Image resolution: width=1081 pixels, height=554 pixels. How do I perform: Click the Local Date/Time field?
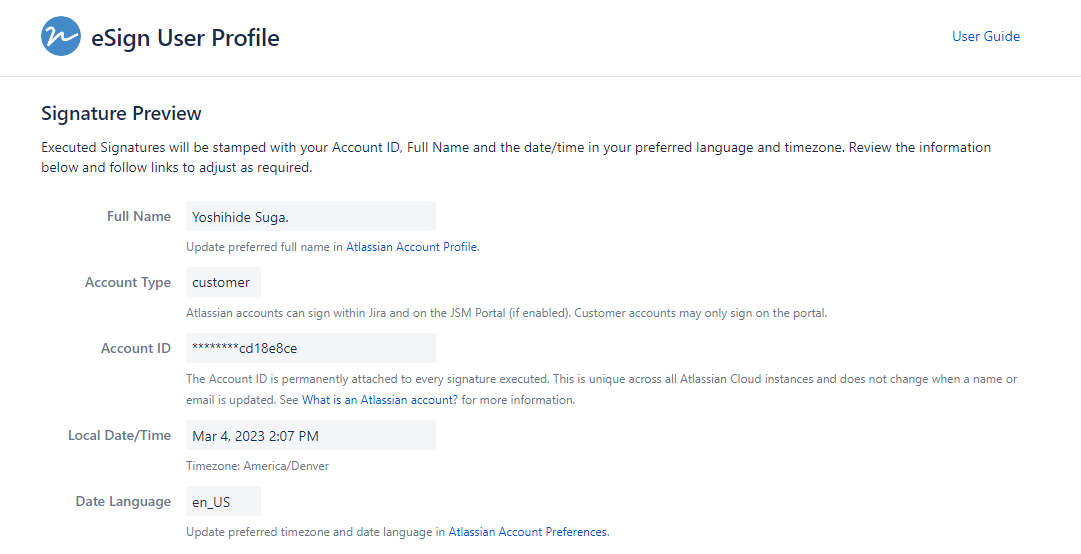310,435
